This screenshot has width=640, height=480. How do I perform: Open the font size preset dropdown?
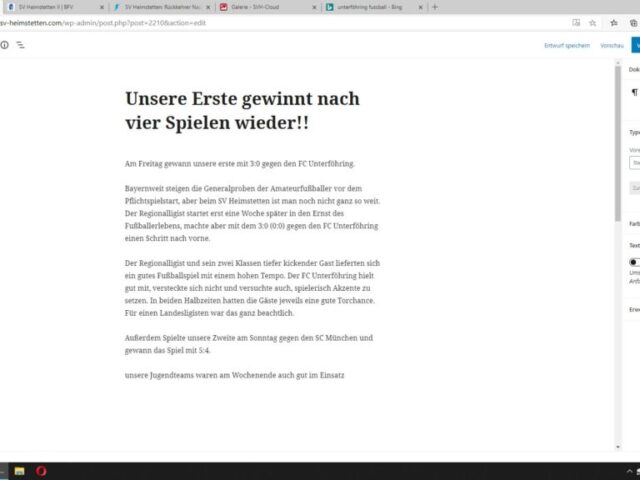point(634,162)
